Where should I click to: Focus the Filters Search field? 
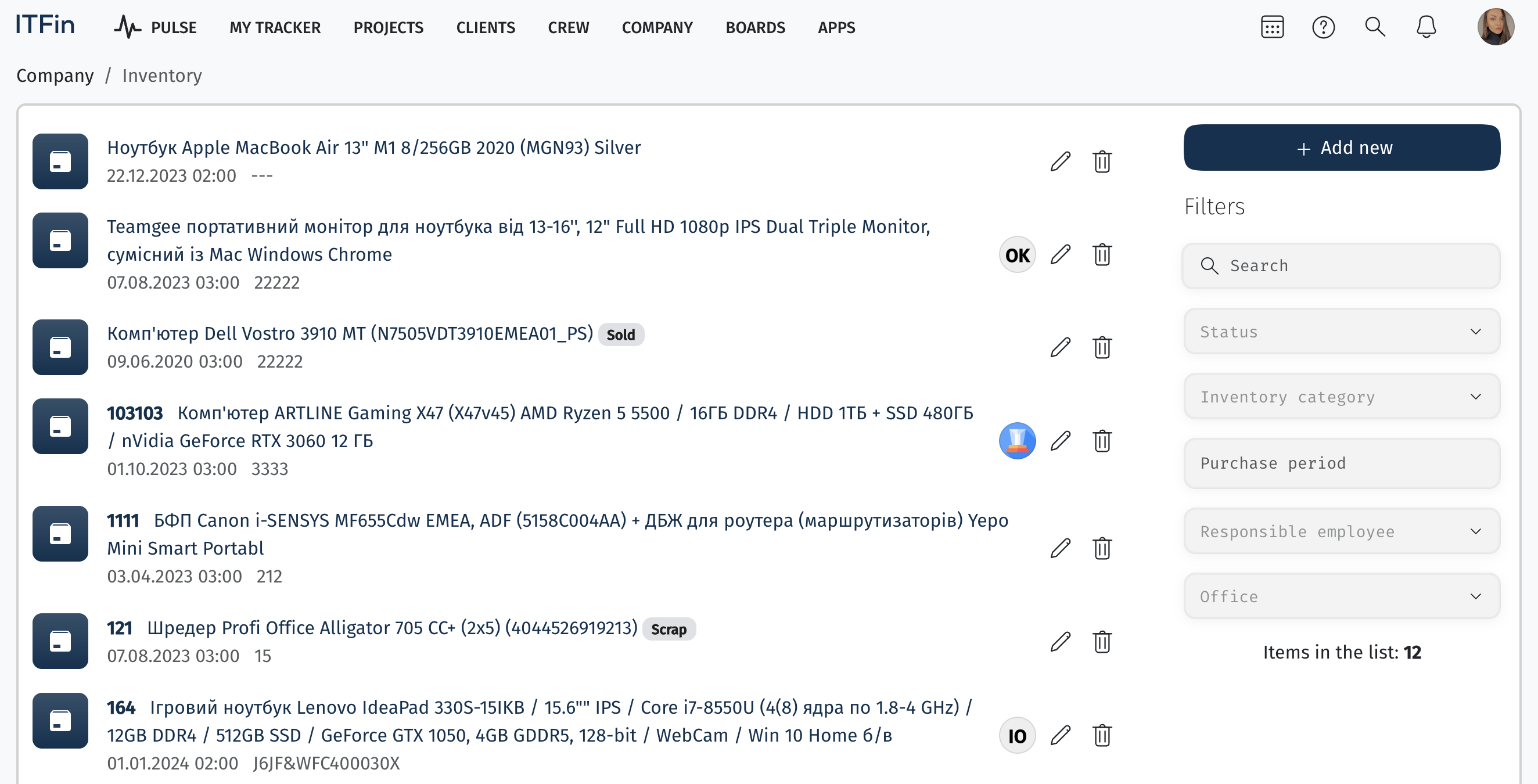[x=1342, y=266]
